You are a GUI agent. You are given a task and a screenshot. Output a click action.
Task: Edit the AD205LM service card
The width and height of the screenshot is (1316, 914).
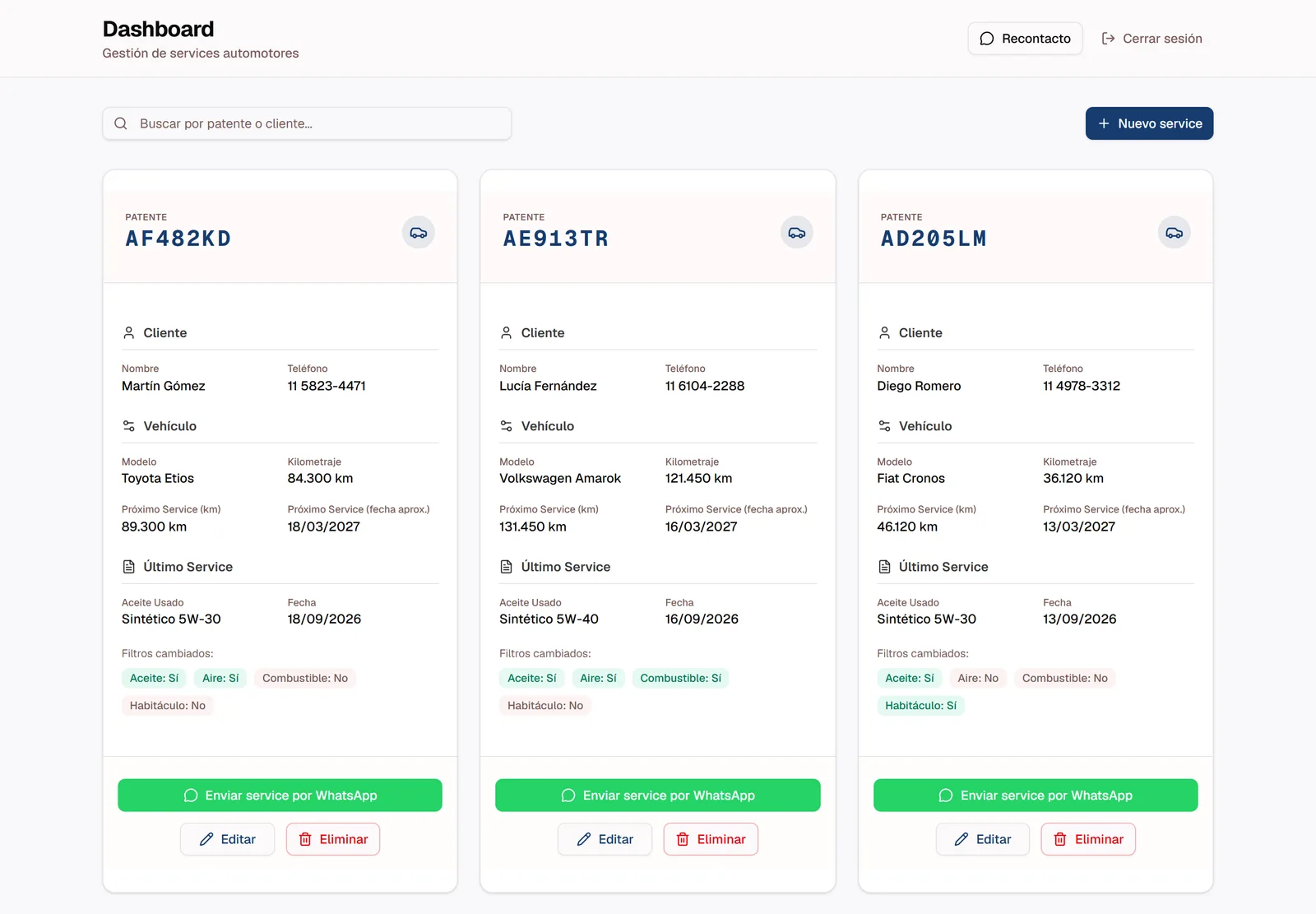[x=983, y=839]
